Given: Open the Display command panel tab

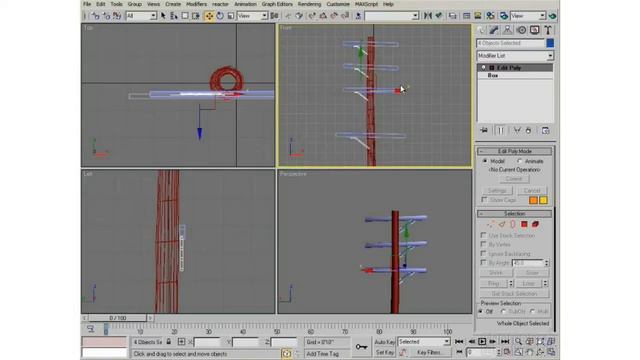Looking at the screenshot, I should tap(534, 30).
